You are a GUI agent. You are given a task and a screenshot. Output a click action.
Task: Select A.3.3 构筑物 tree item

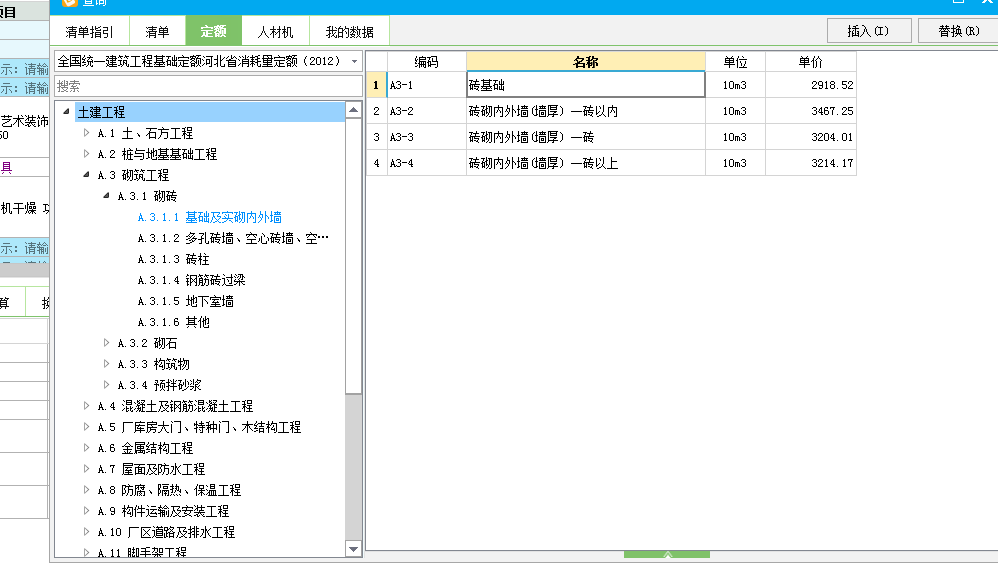click(153, 364)
